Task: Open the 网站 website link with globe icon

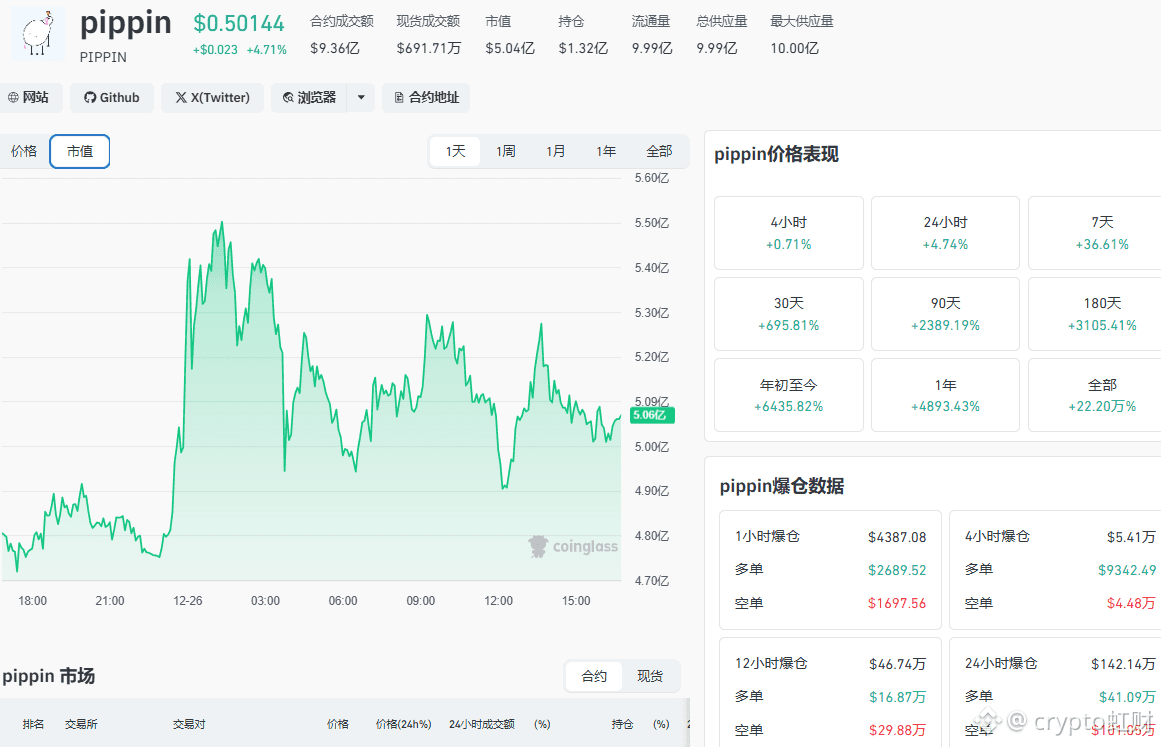Action: point(30,98)
